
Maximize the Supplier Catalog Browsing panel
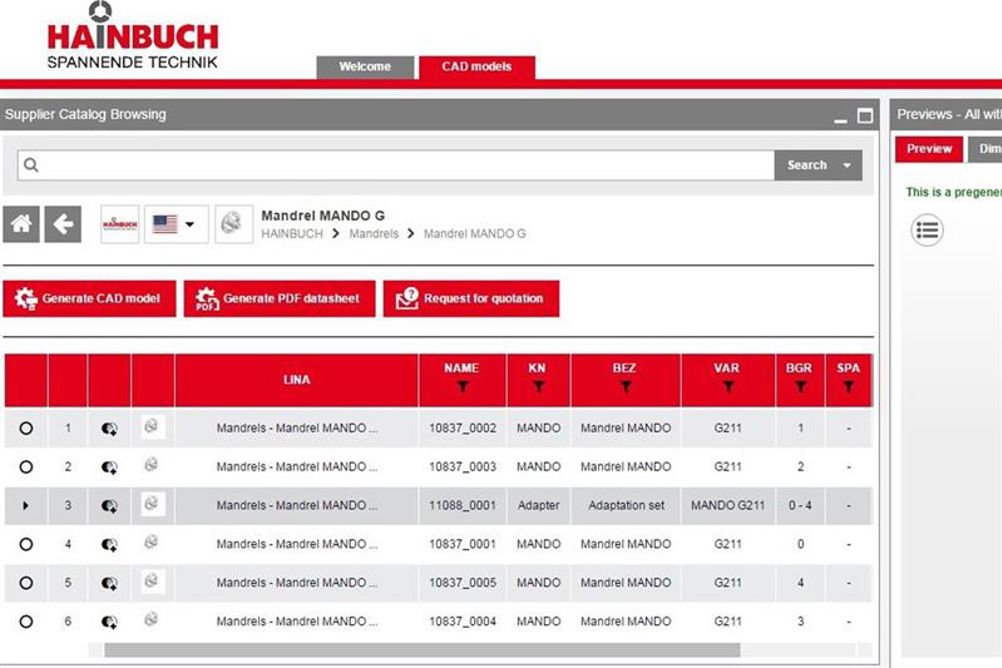(865, 116)
